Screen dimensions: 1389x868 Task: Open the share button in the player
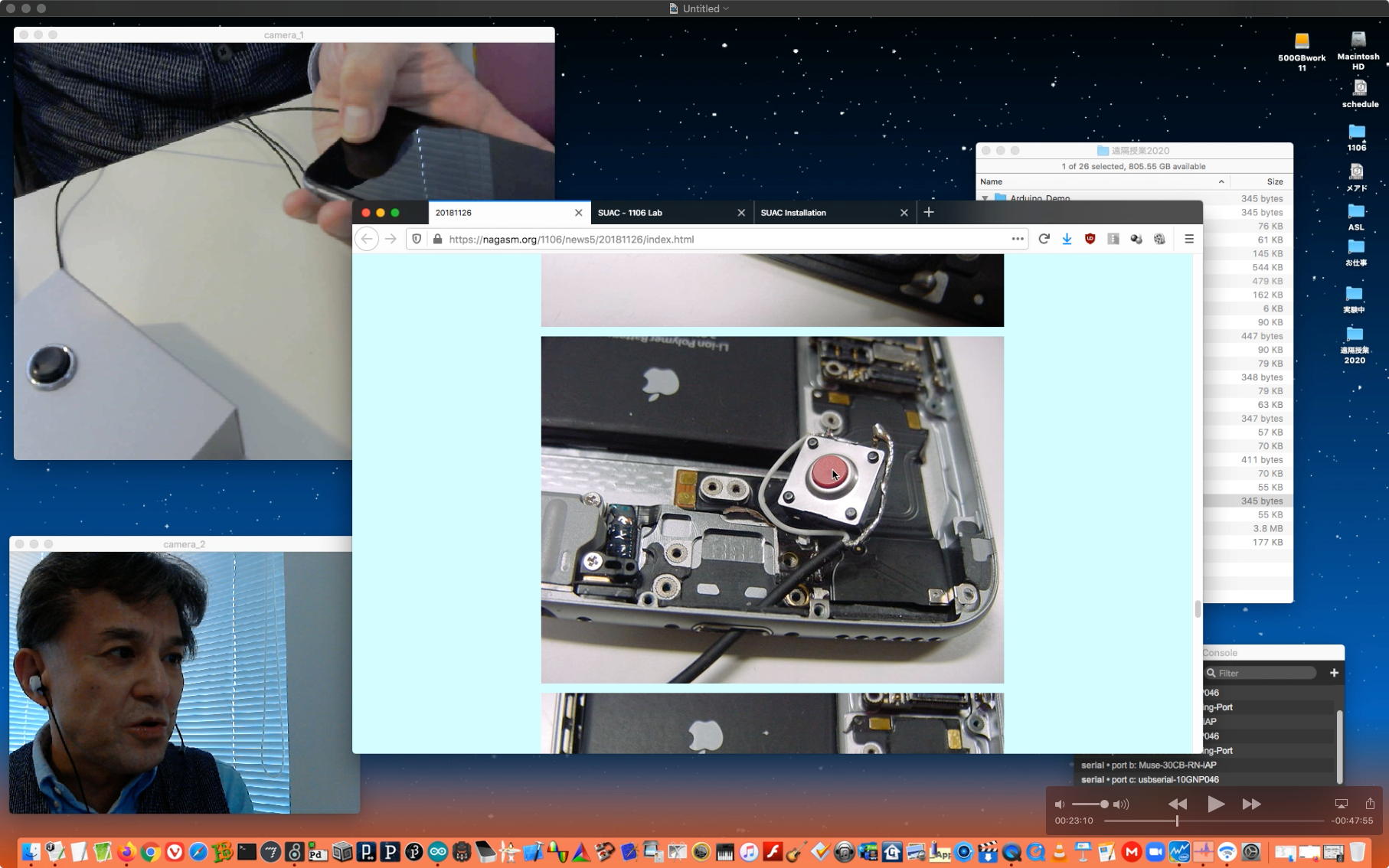click(x=1370, y=803)
